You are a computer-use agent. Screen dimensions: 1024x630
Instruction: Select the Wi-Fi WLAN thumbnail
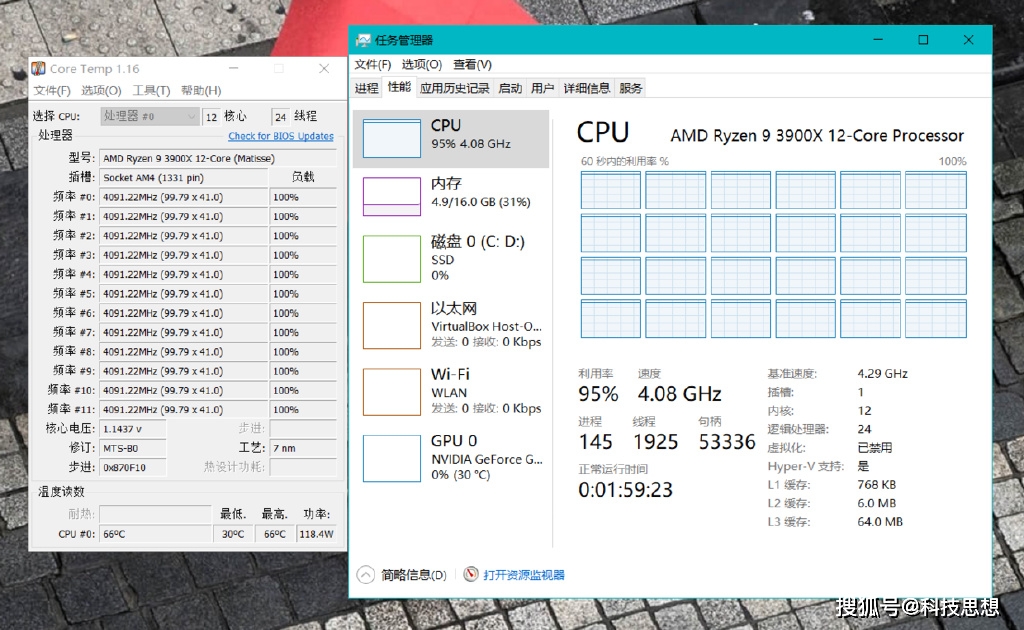tap(392, 392)
